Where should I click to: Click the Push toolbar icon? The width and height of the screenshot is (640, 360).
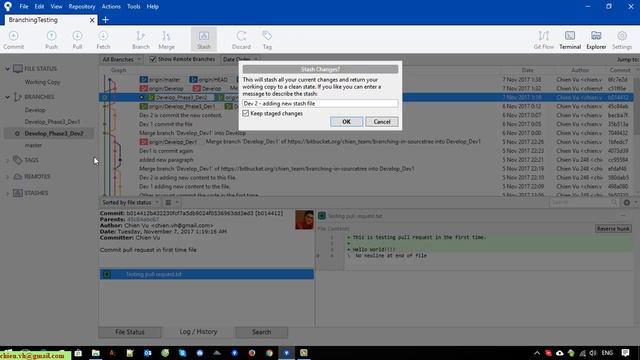51,40
